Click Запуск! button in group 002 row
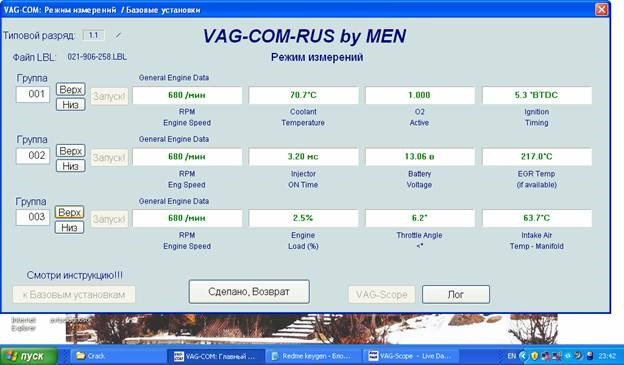The image size is (624, 365). (x=109, y=158)
